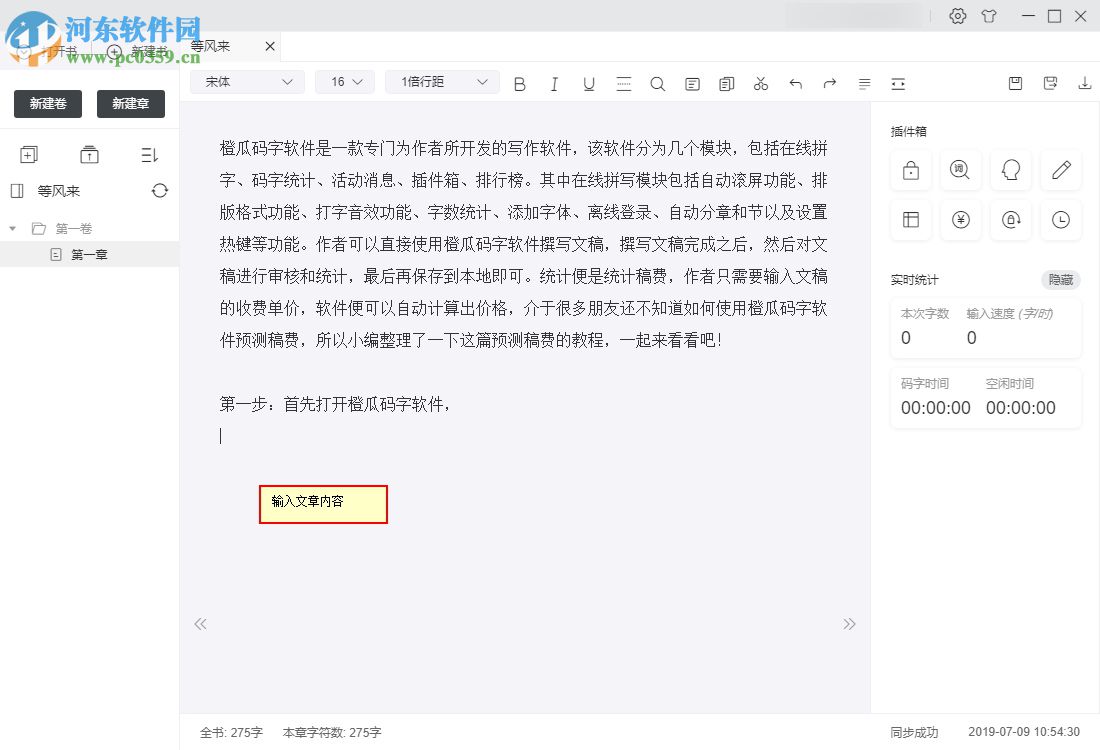
Task: Open the ¥ pricing plugin icon
Action: 960,220
